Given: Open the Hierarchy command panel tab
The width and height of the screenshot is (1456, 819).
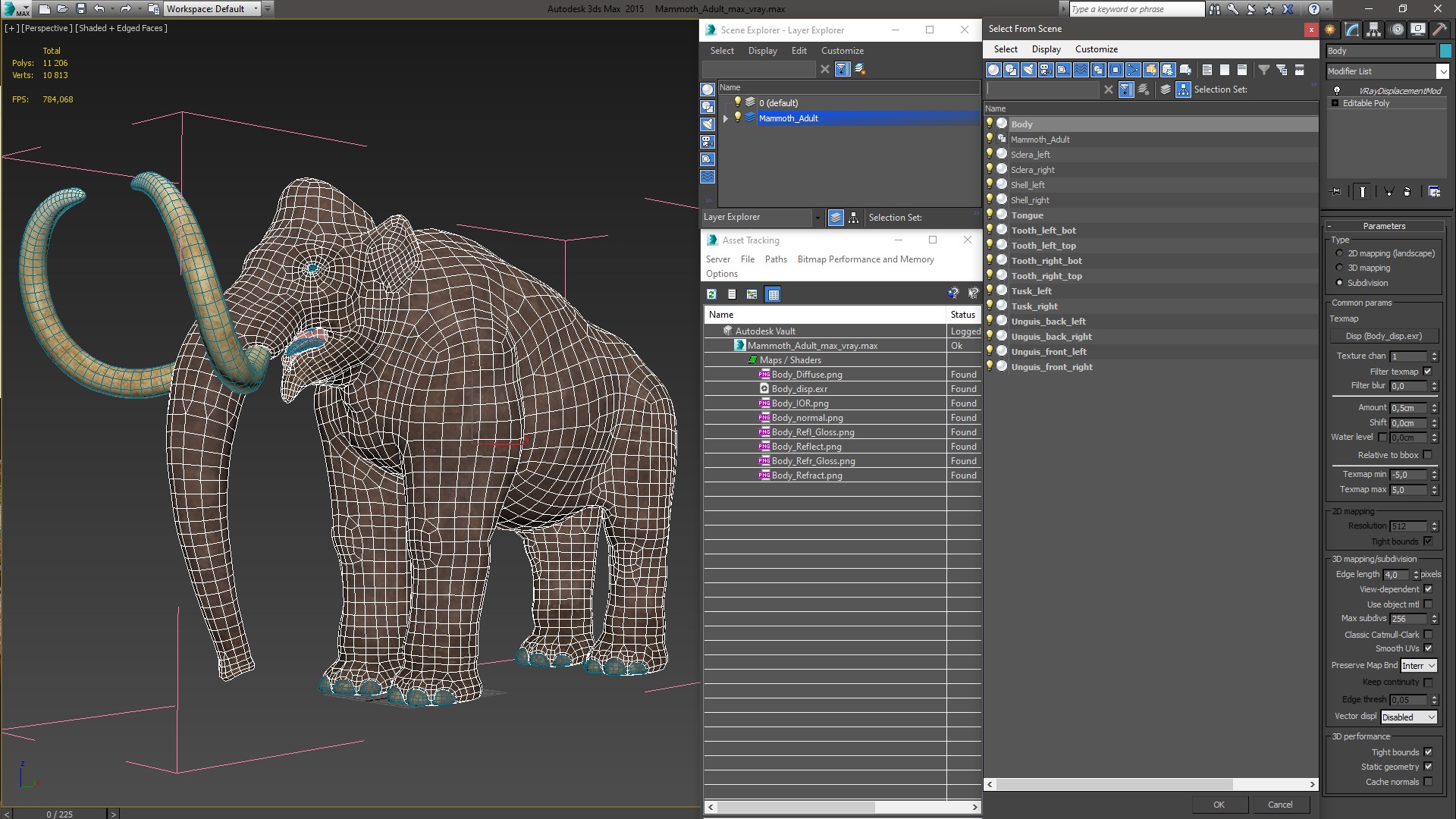Looking at the screenshot, I should pos(1374,30).
